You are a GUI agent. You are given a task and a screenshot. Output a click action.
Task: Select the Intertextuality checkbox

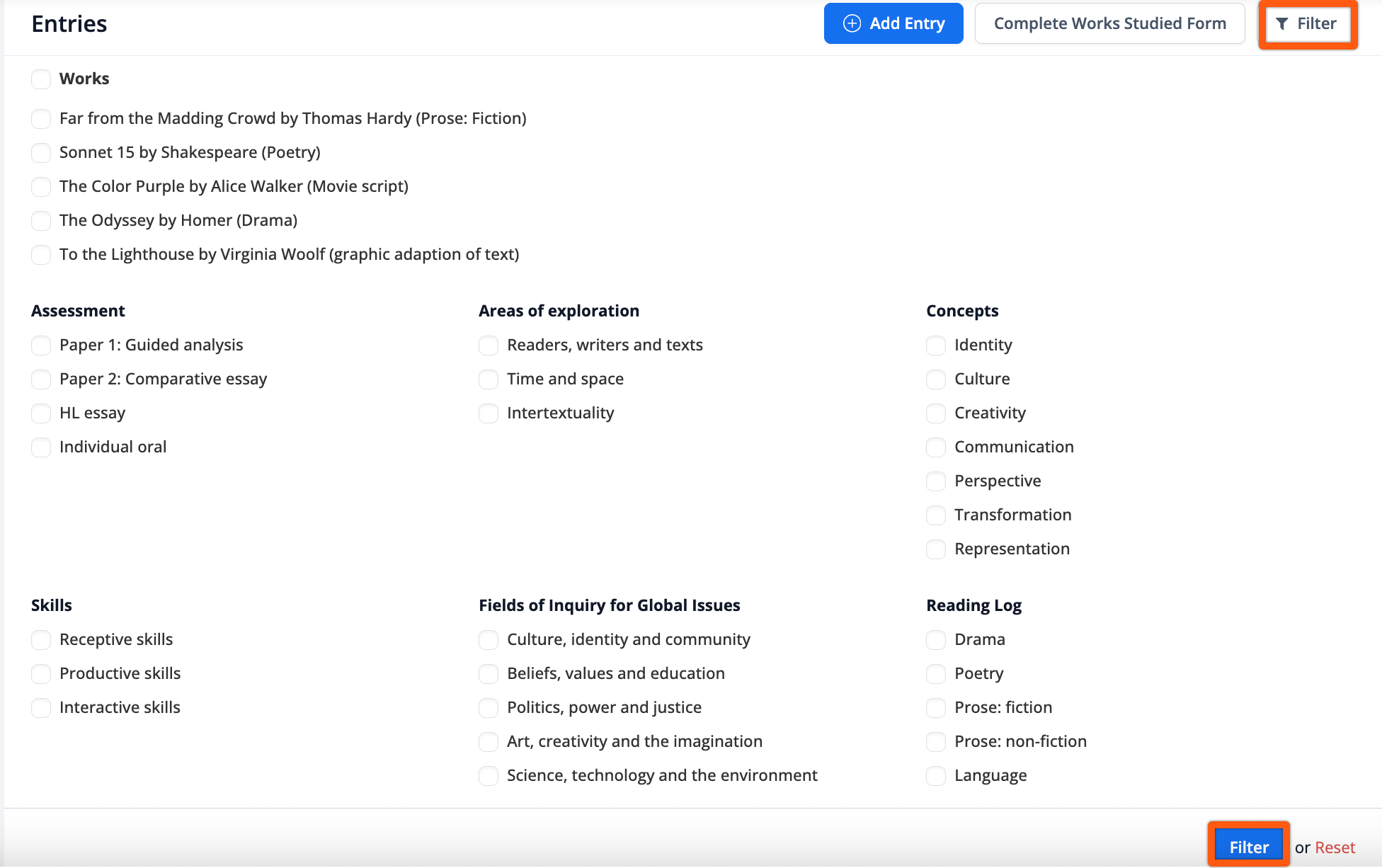click(x=489, y=413)
